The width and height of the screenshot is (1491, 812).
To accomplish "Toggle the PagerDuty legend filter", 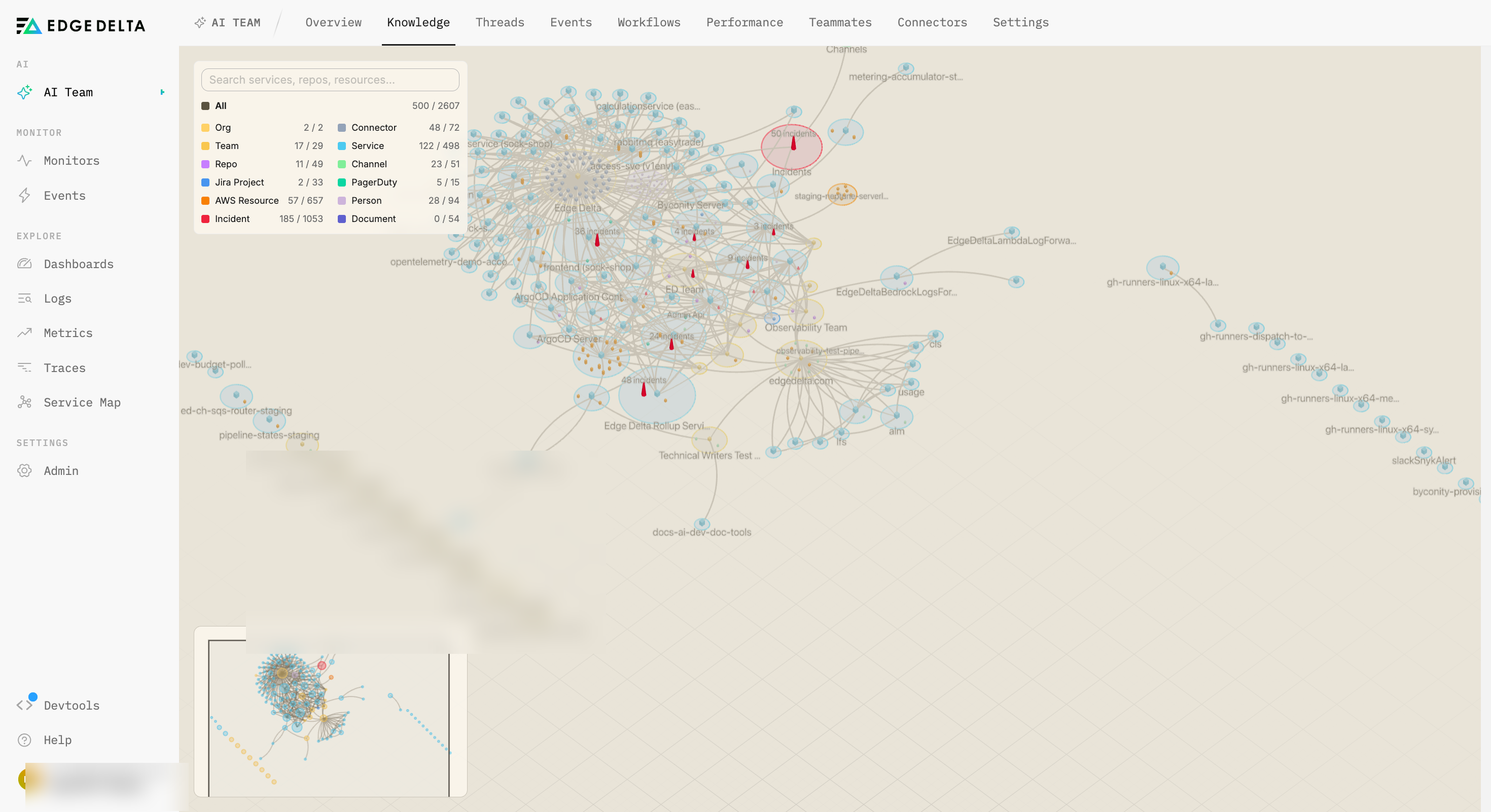I will click(398, 182).
